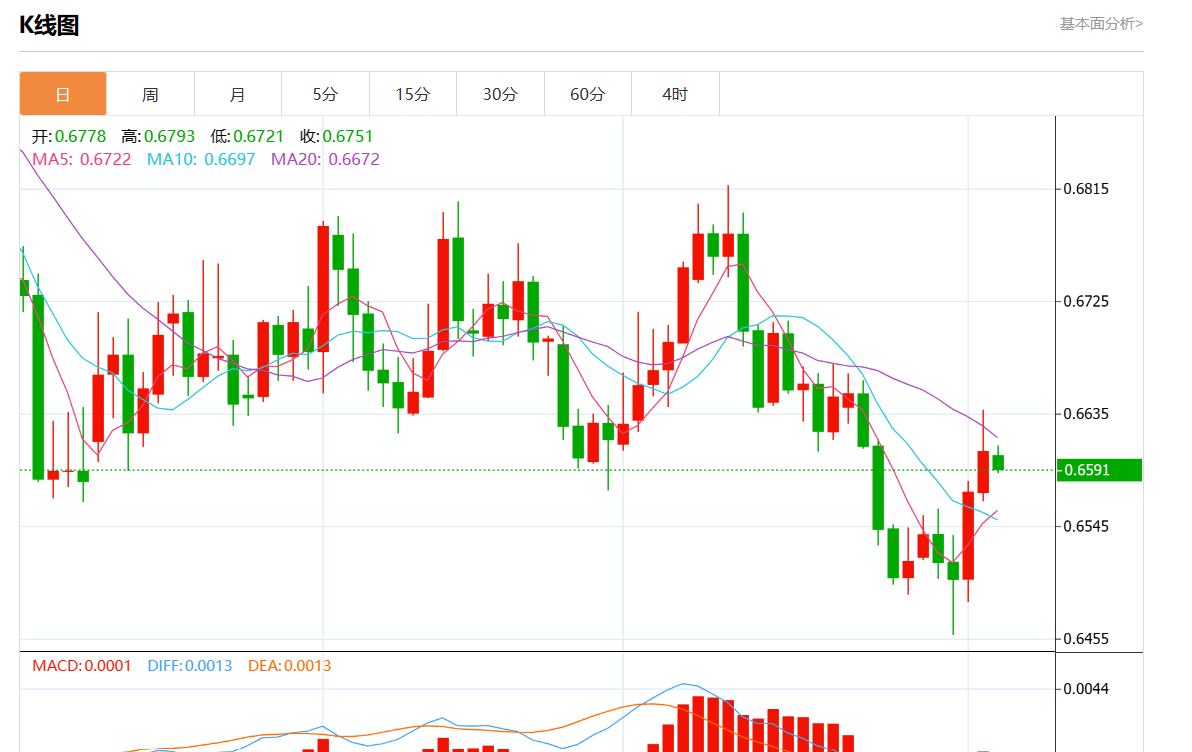This screenshot has height=752, width=1192.
Task: Click the 0.6455 axis label
Action: [1086, 639]
